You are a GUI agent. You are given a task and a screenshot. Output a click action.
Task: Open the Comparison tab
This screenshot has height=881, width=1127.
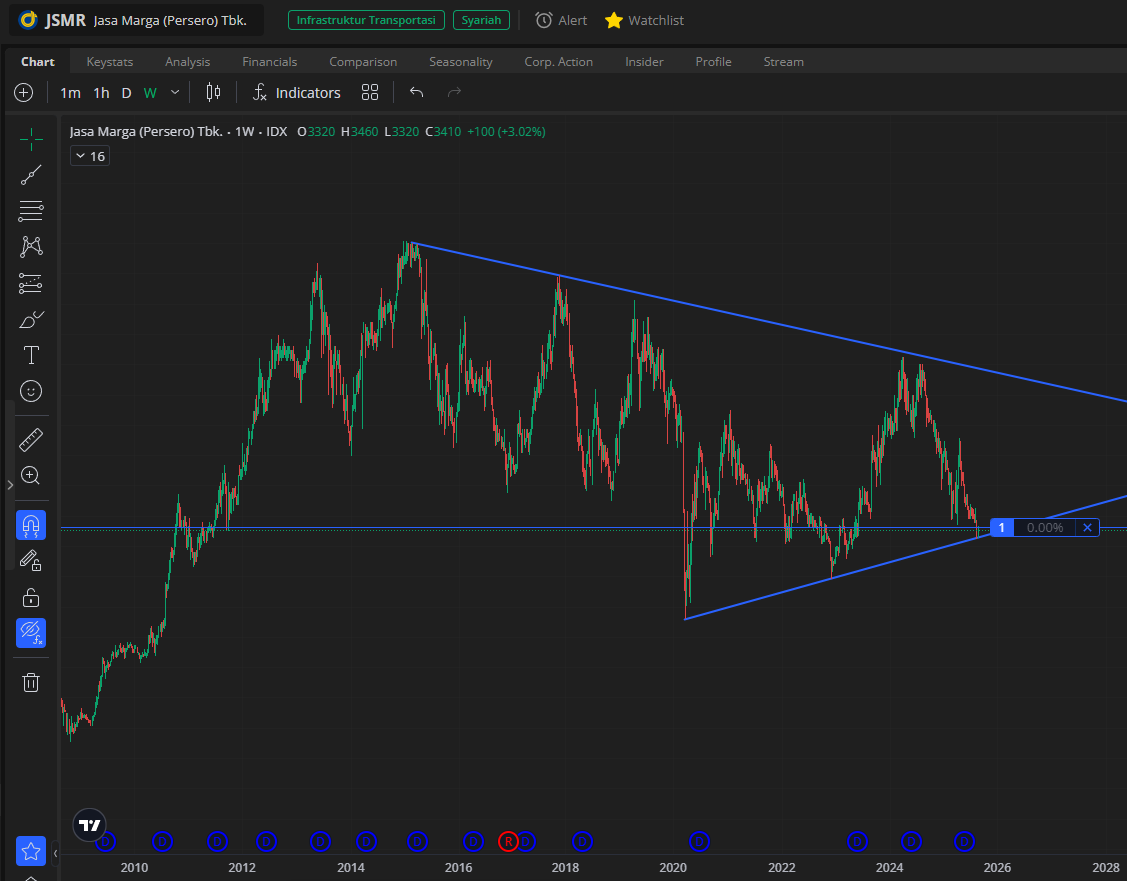point(363,62)
